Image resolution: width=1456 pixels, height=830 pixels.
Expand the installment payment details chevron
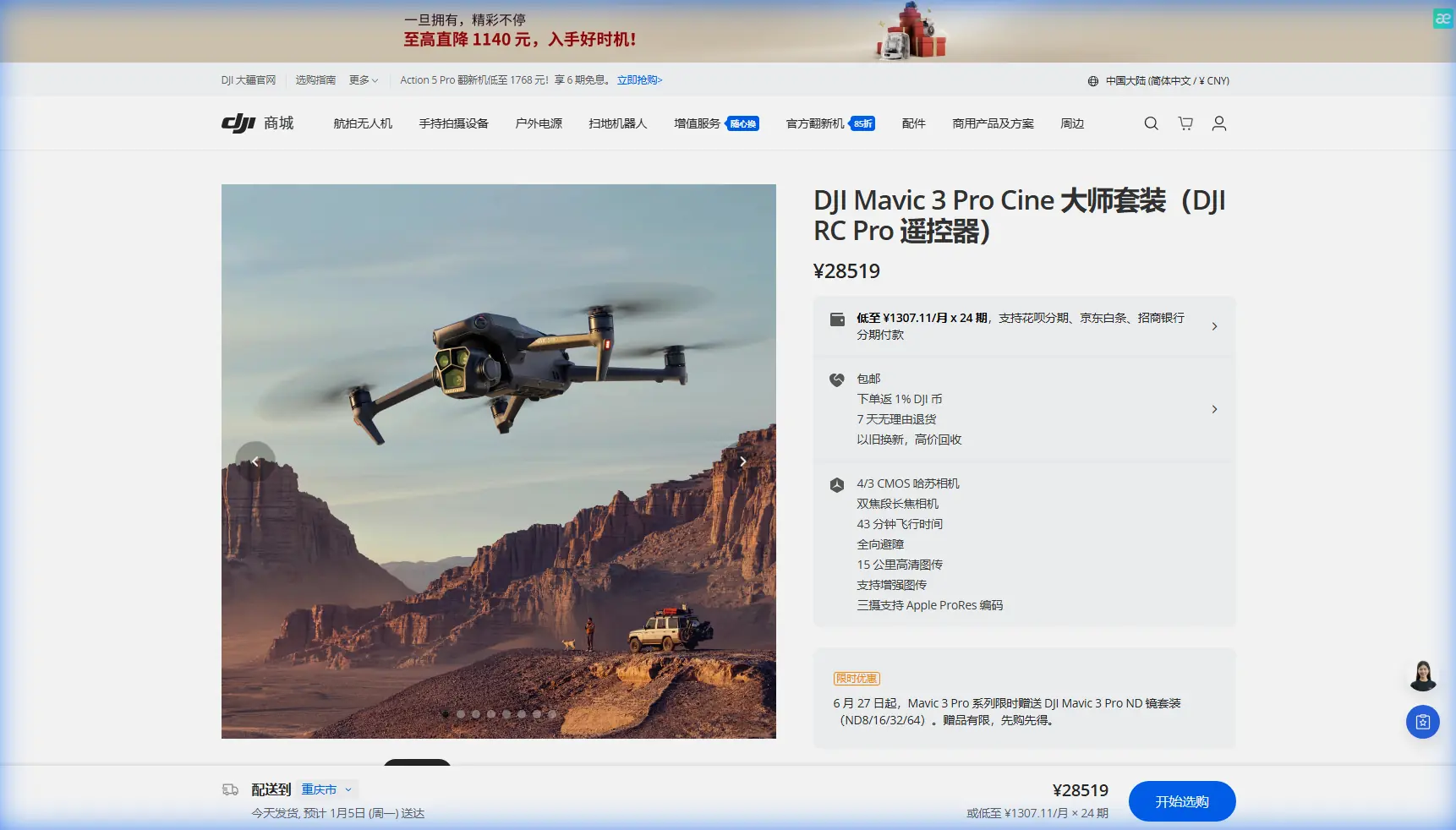1214,326
